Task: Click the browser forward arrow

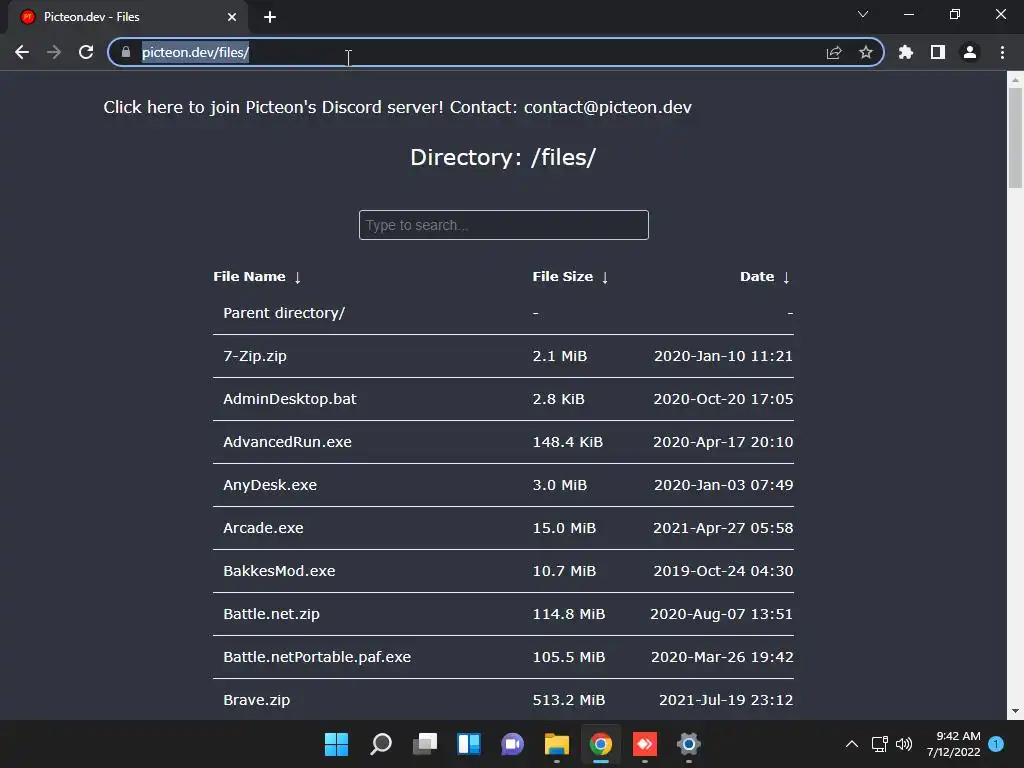Action: [x=54, y=52]
